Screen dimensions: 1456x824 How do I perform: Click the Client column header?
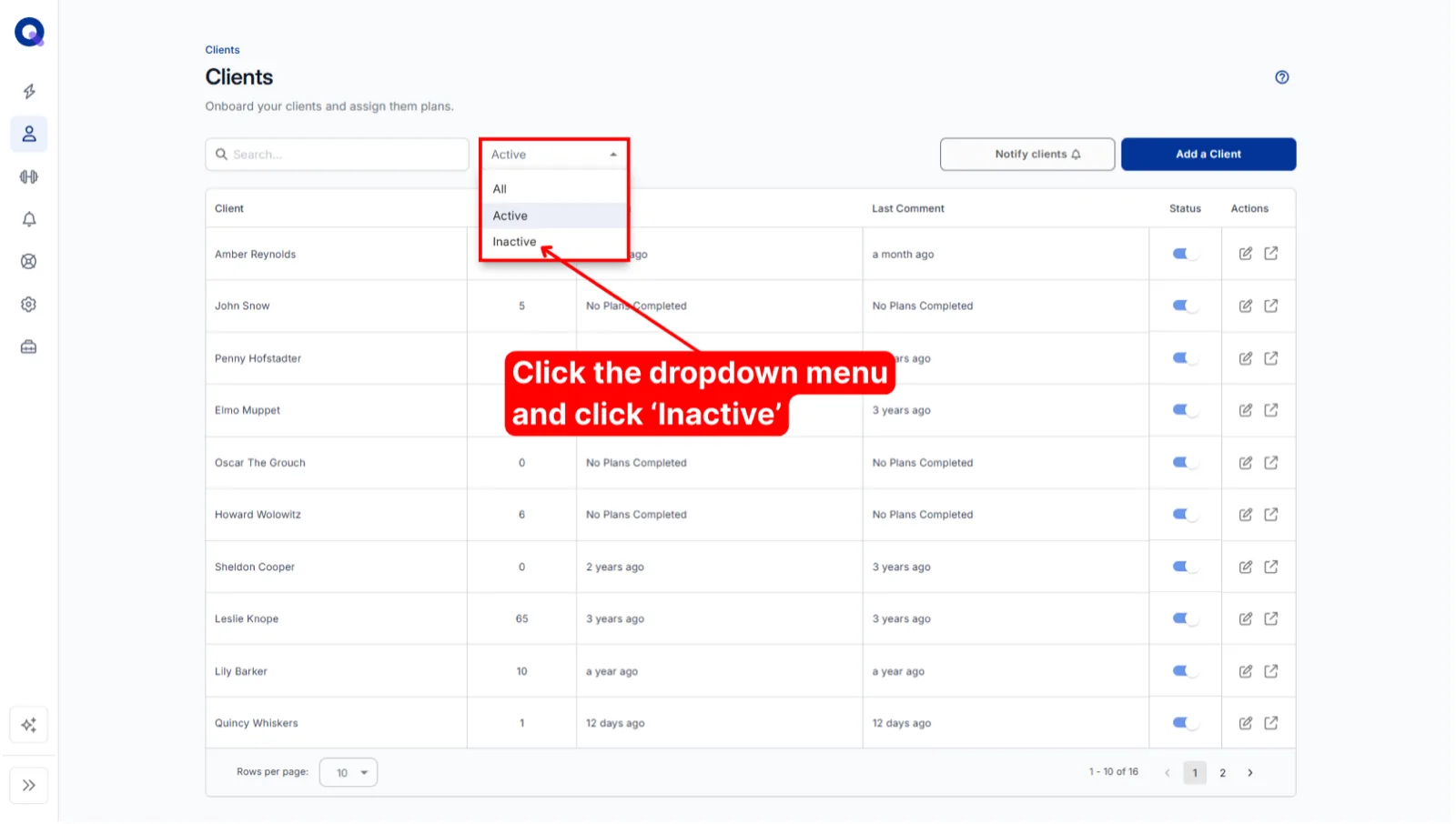(229, 208)
